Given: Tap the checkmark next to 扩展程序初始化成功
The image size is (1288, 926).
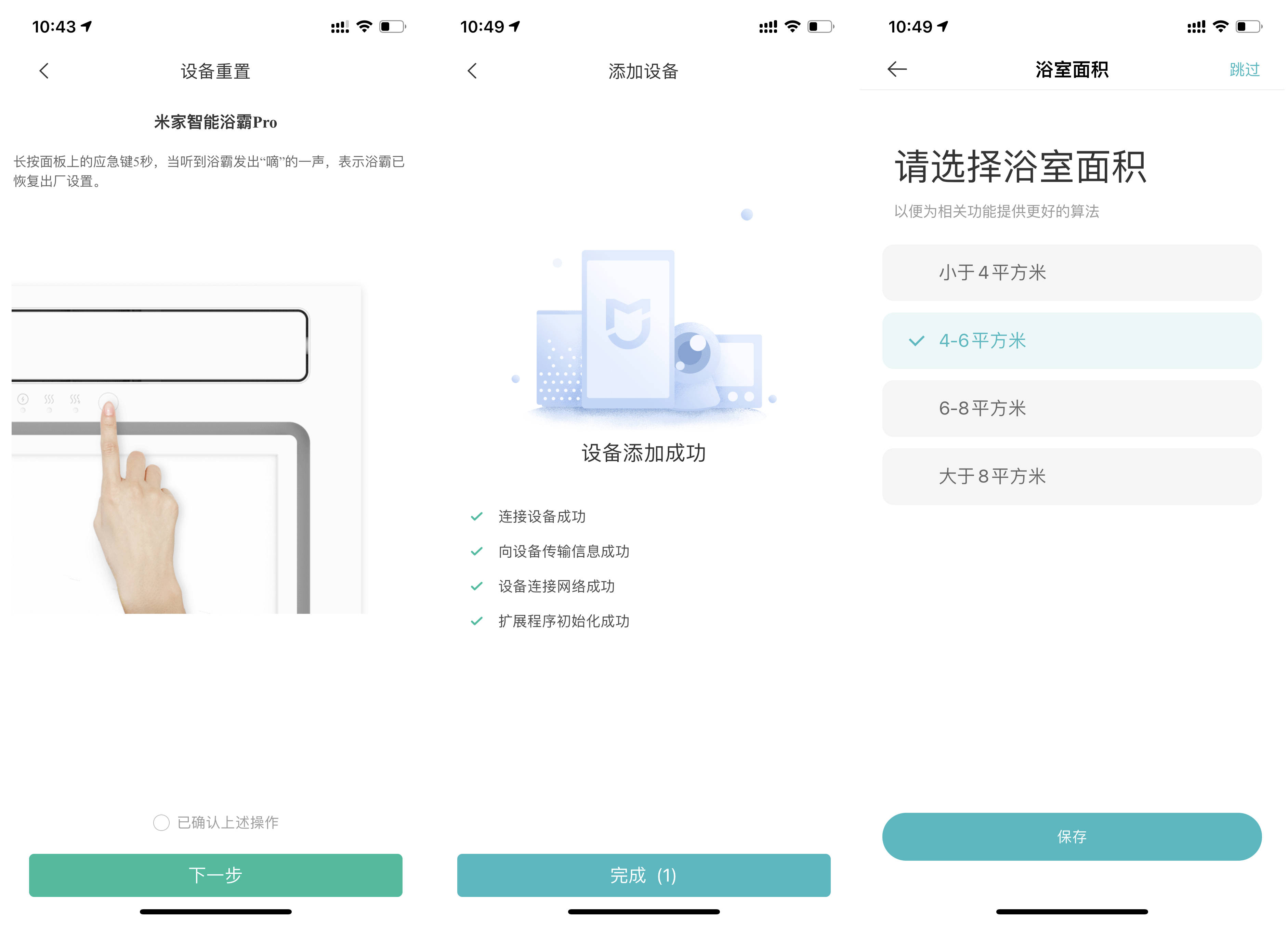Looking at the screenshot, I should click(476, 621).
